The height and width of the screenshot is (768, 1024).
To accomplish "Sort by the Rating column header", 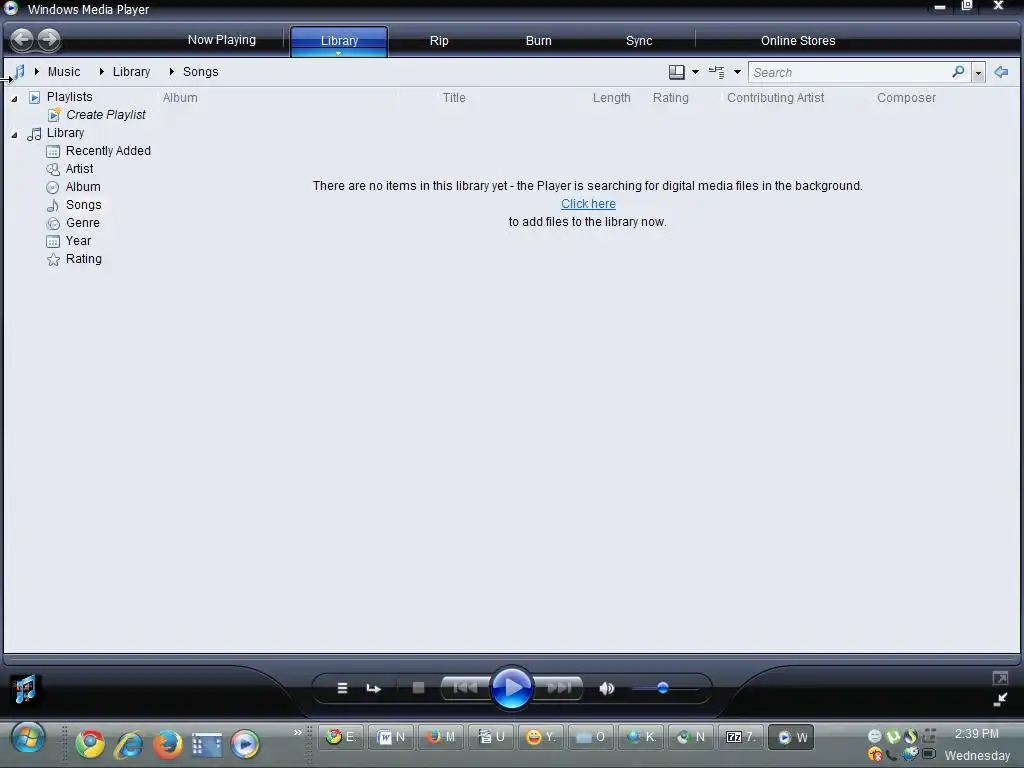I will tap(671, 98).
